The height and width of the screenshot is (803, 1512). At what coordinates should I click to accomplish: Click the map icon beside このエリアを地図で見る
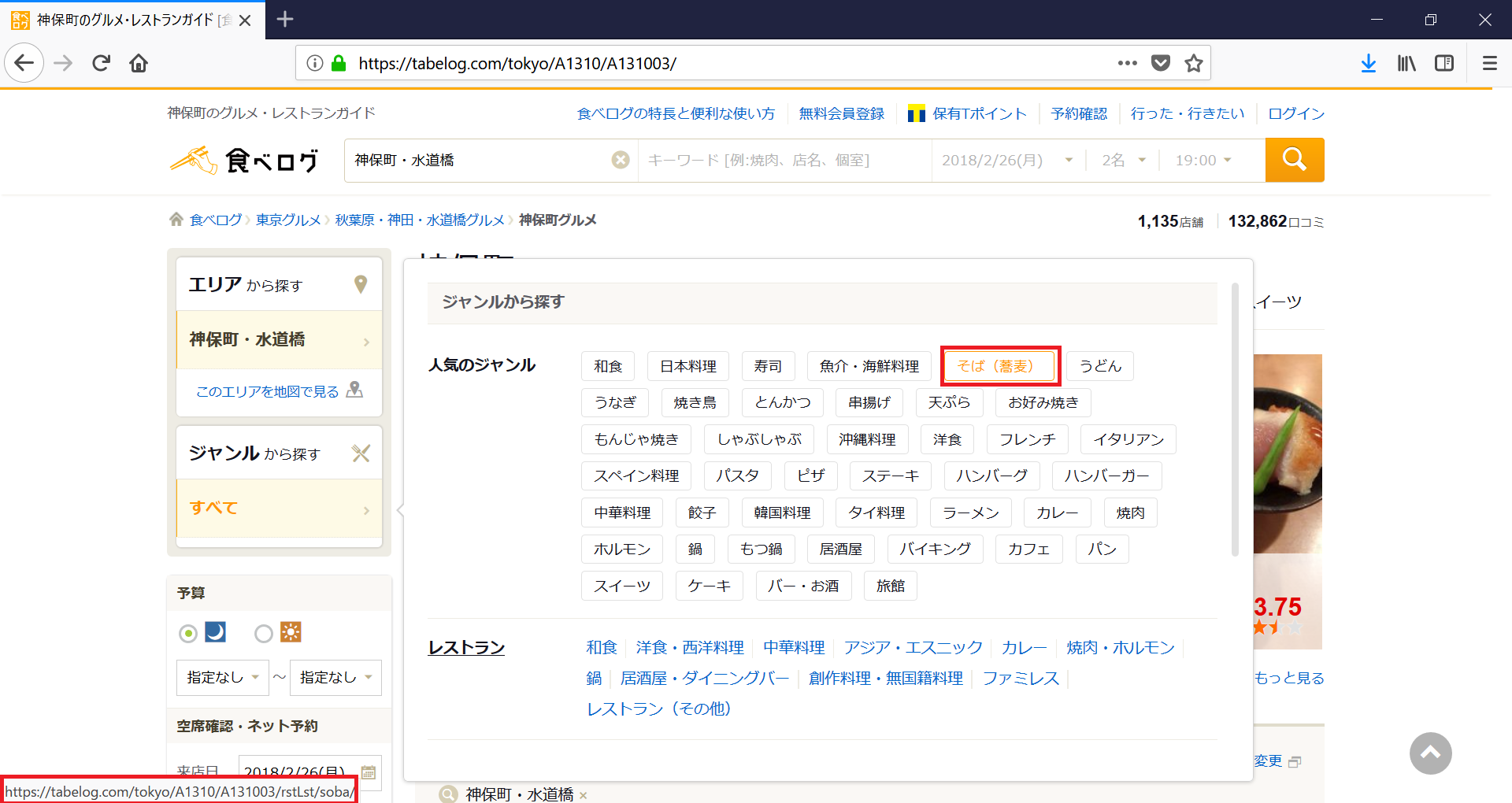point(355,390)
